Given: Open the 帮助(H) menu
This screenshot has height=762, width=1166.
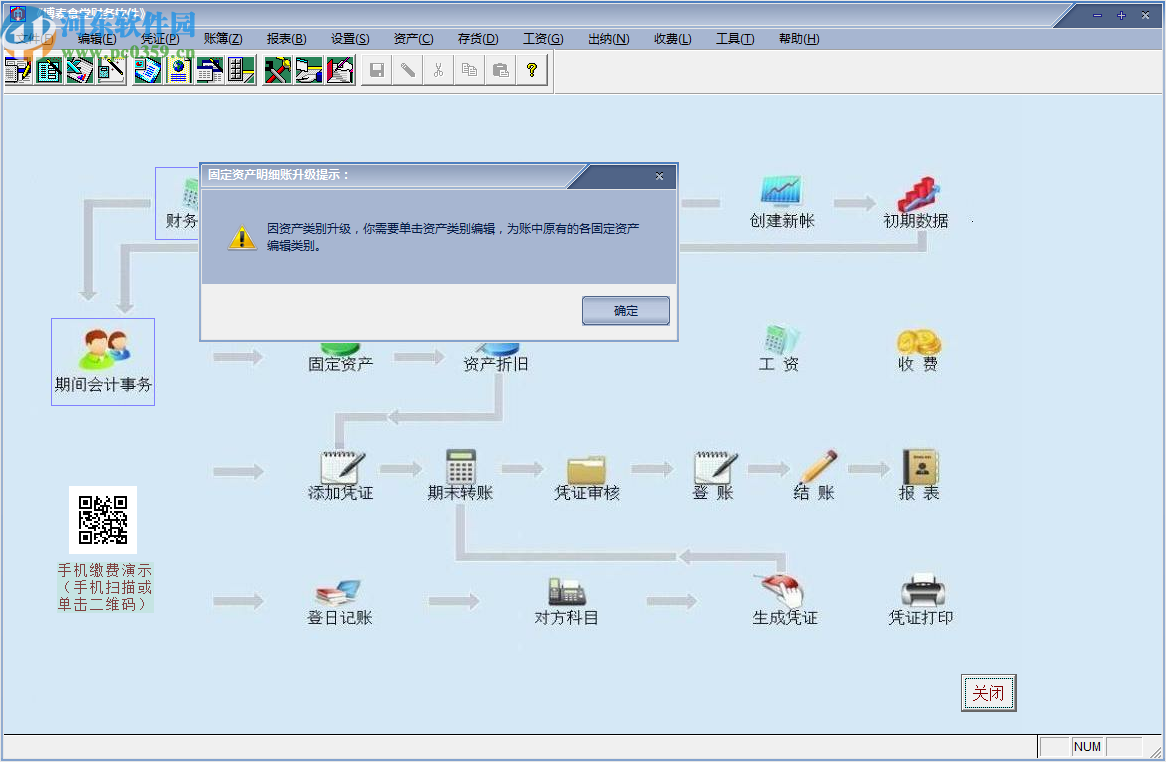Looking at the screenshot, I should pos(799,39).
